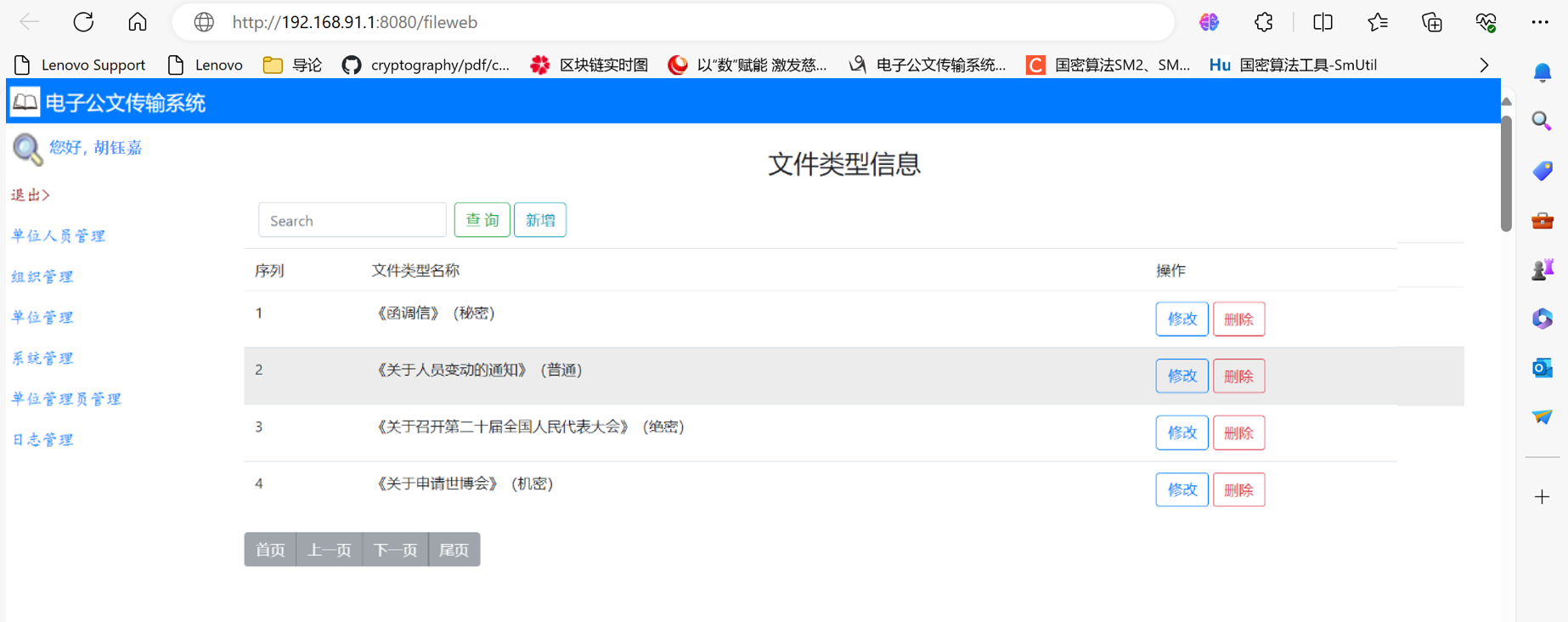Open 单位管理员管理 menu item
The image size is (1568, 622).
coord(66,399)
